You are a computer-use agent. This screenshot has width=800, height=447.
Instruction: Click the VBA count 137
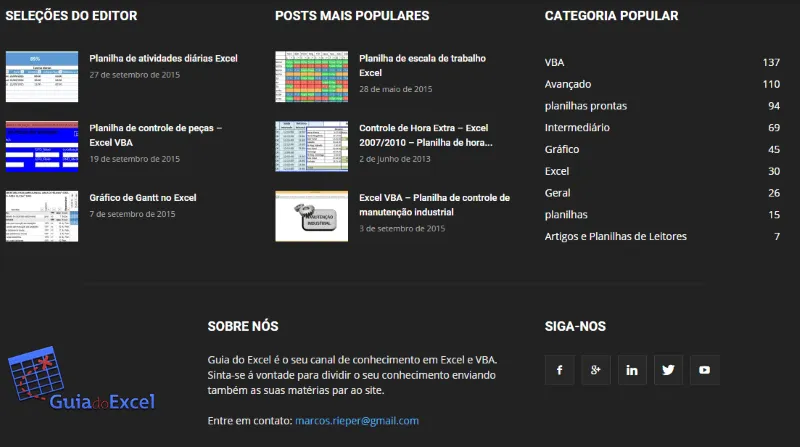tap(771, 62)
